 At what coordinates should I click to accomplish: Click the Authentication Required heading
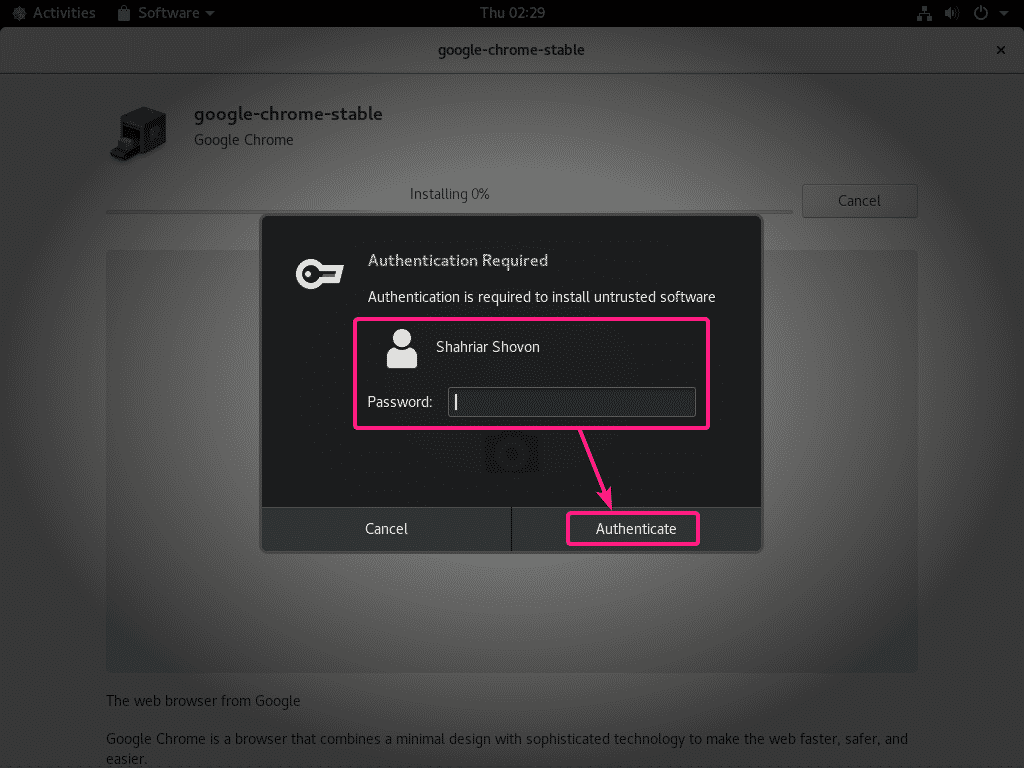(x=458, y=261)
